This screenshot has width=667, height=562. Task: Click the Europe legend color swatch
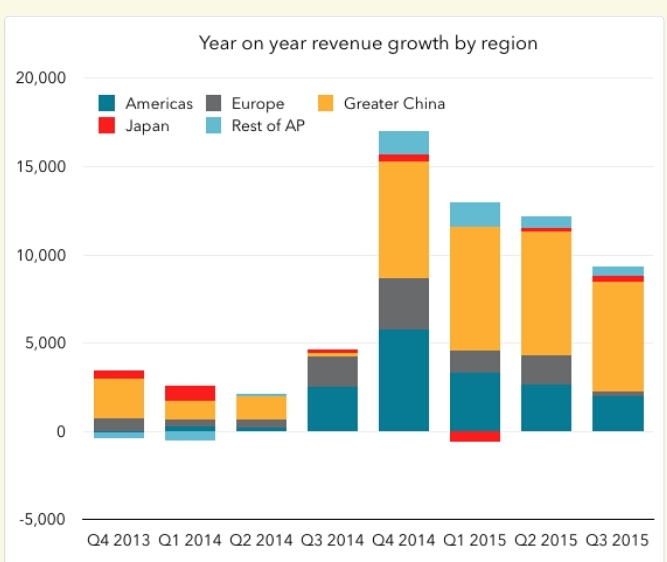coord(214,103)
